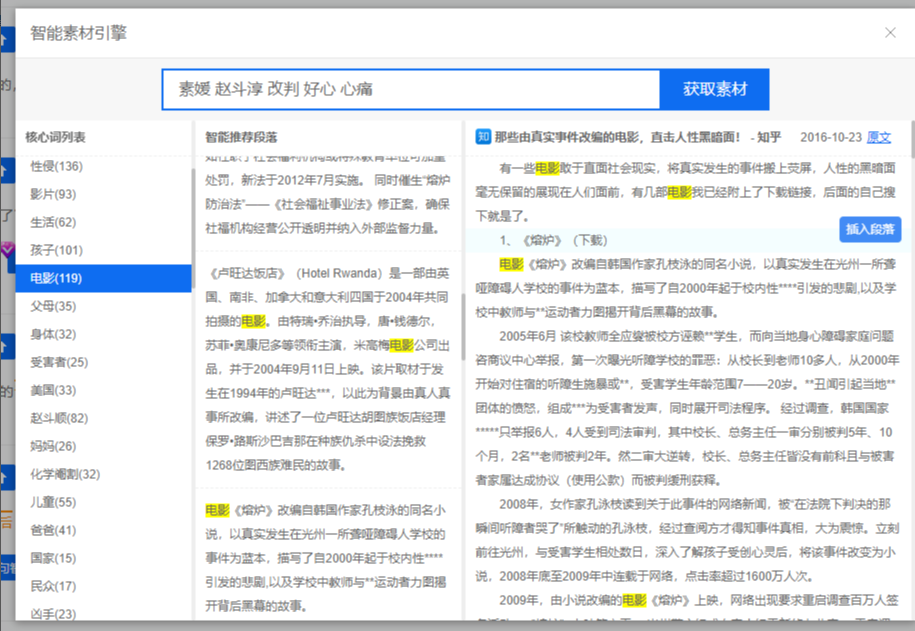Screen dimensions: 915x631
Task: Select the 电影《熔炉》改编自 recommended paragraph
Action: click(328, 558)
